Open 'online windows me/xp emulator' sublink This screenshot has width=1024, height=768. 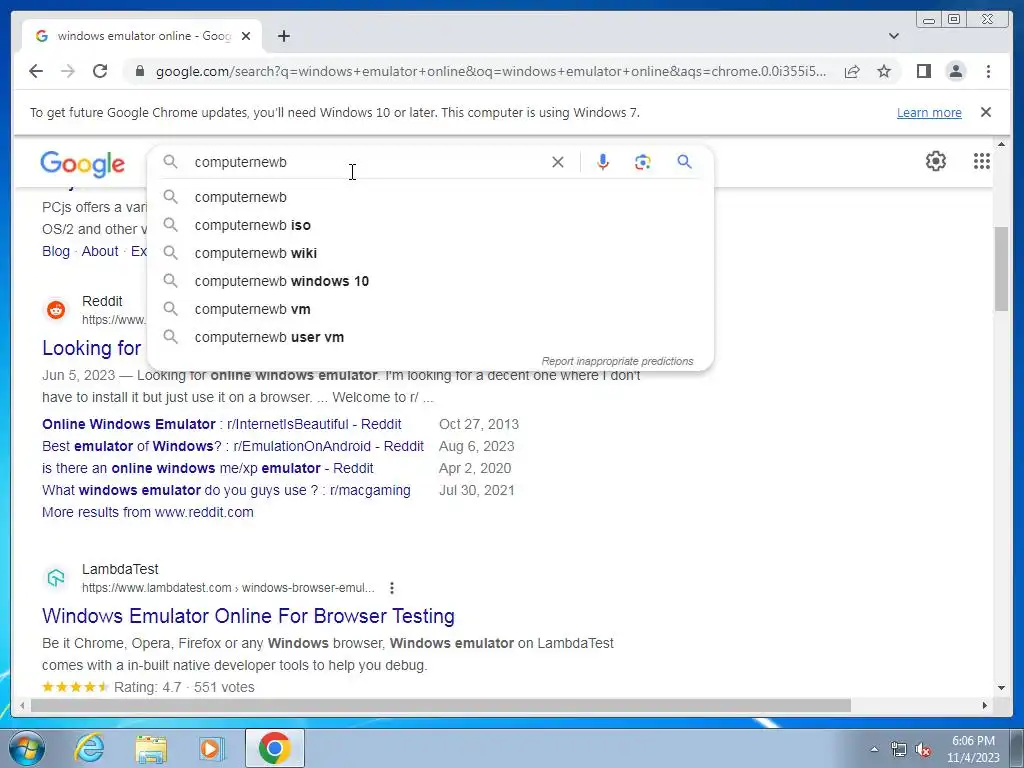[x=208, y=468]
